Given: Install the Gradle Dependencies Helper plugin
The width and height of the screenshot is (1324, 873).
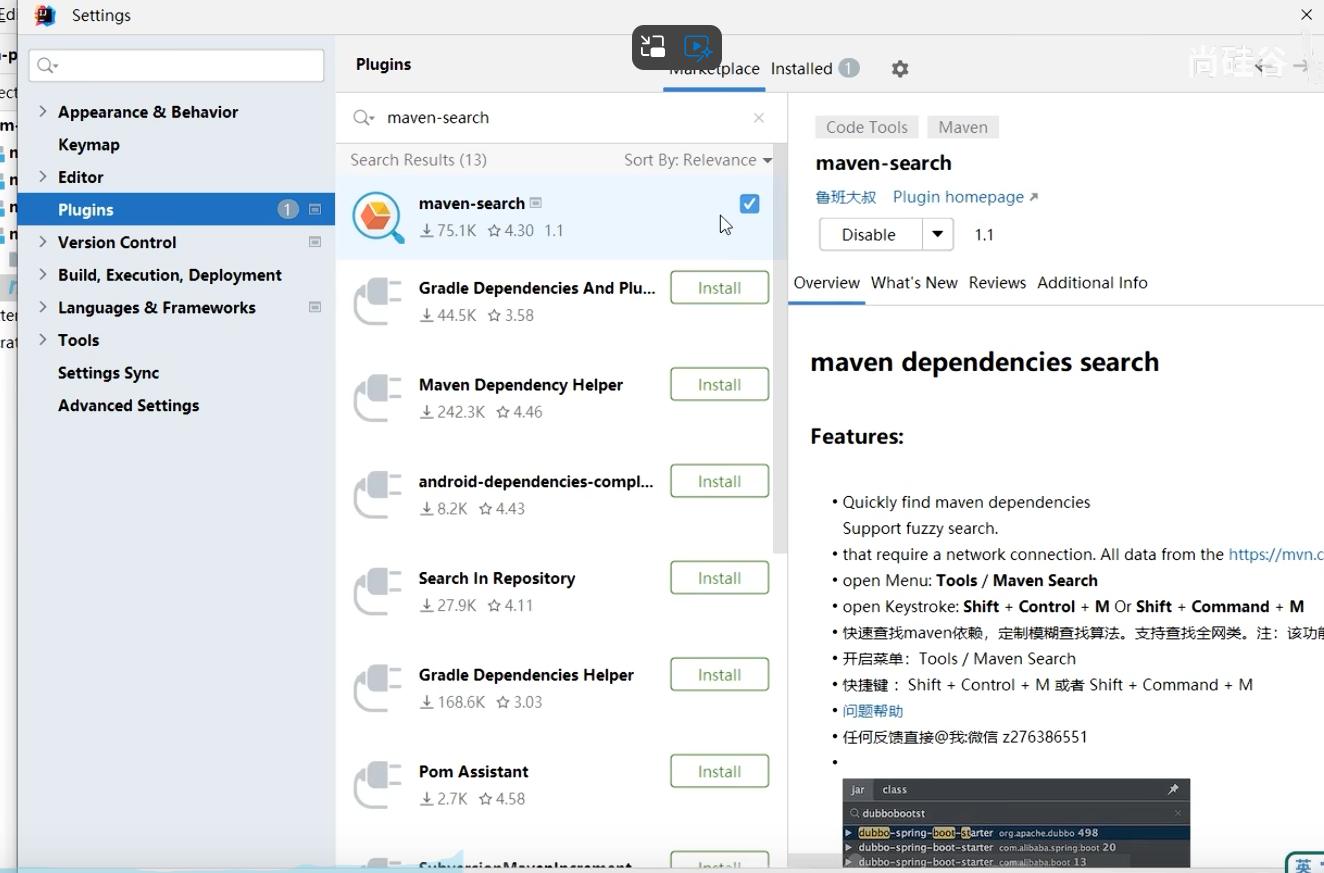Looking at the screenshot, I should click(x=719, y=675).
